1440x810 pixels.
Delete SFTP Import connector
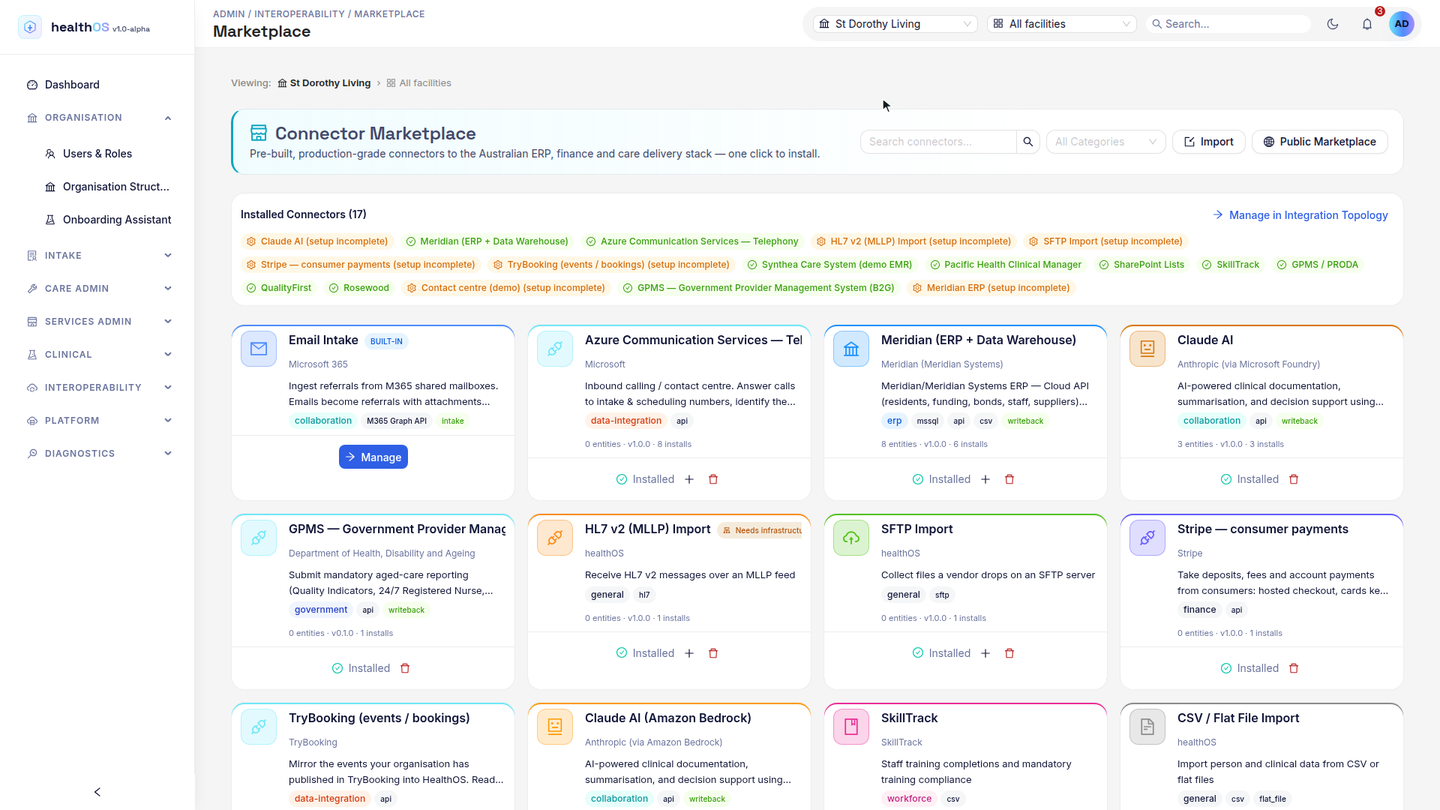tap(1009, 653)
